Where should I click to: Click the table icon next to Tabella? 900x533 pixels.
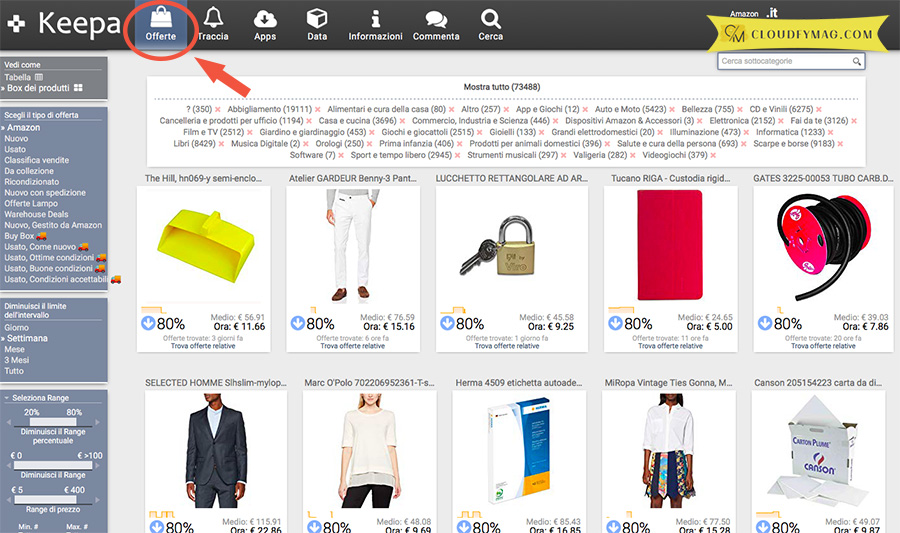[39, 77]
